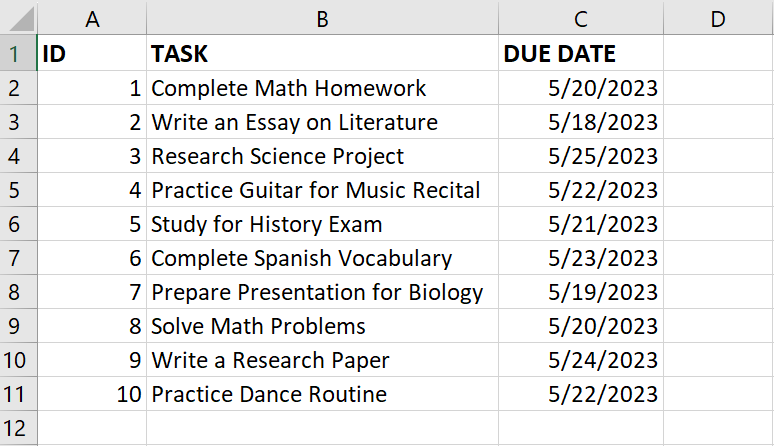Select column A header
The image size is (774, 446).
(x=92, y=18)
